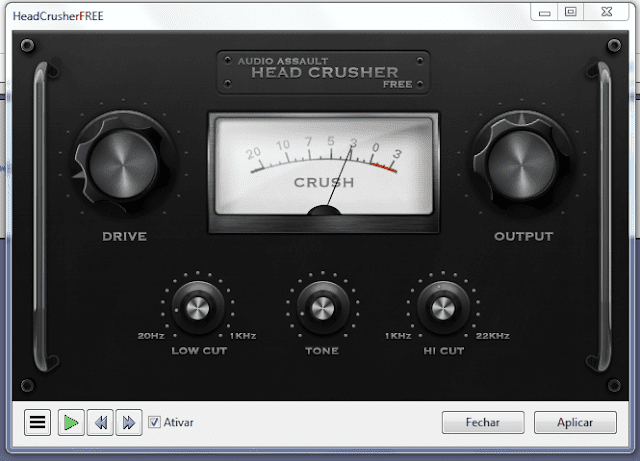The height and width of the screenshot is (461, 640).
Task: Click the TONE knob
Action: (322, 308)
